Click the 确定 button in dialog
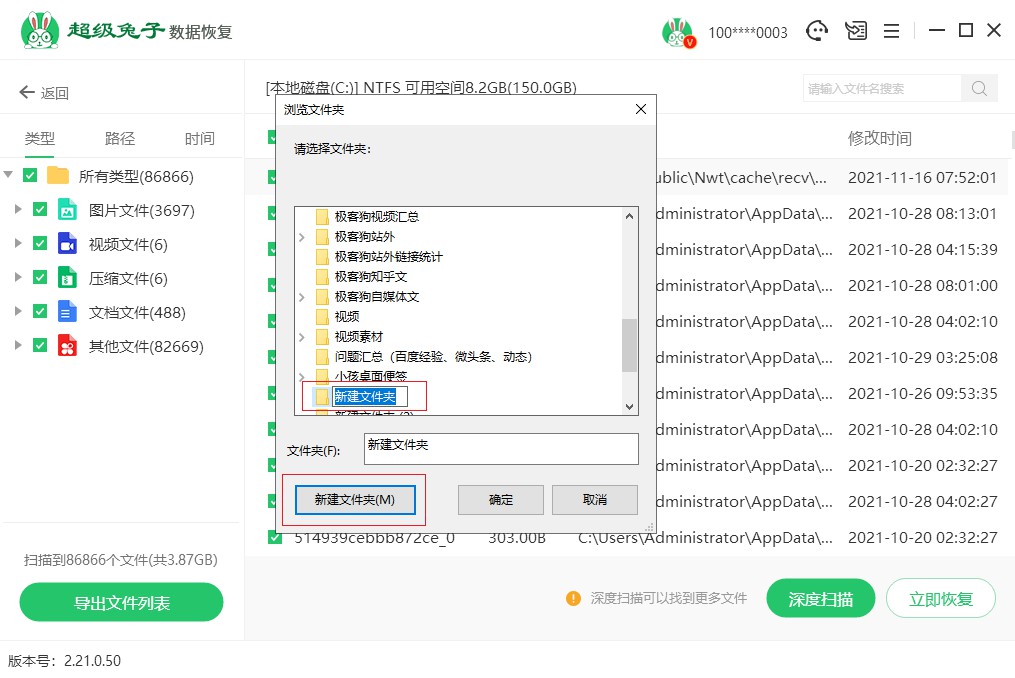Viewport: 1015px width, 678px height. coord(500,500)
